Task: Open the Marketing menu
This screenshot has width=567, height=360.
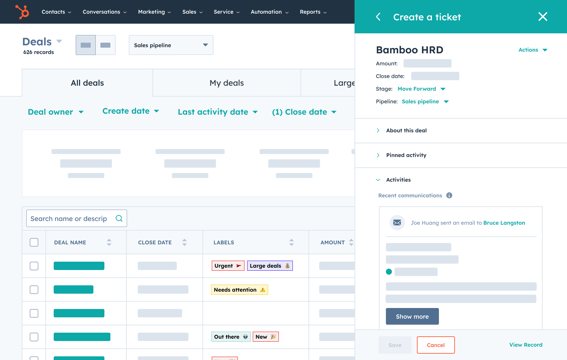Action: [x=154, y=12]
